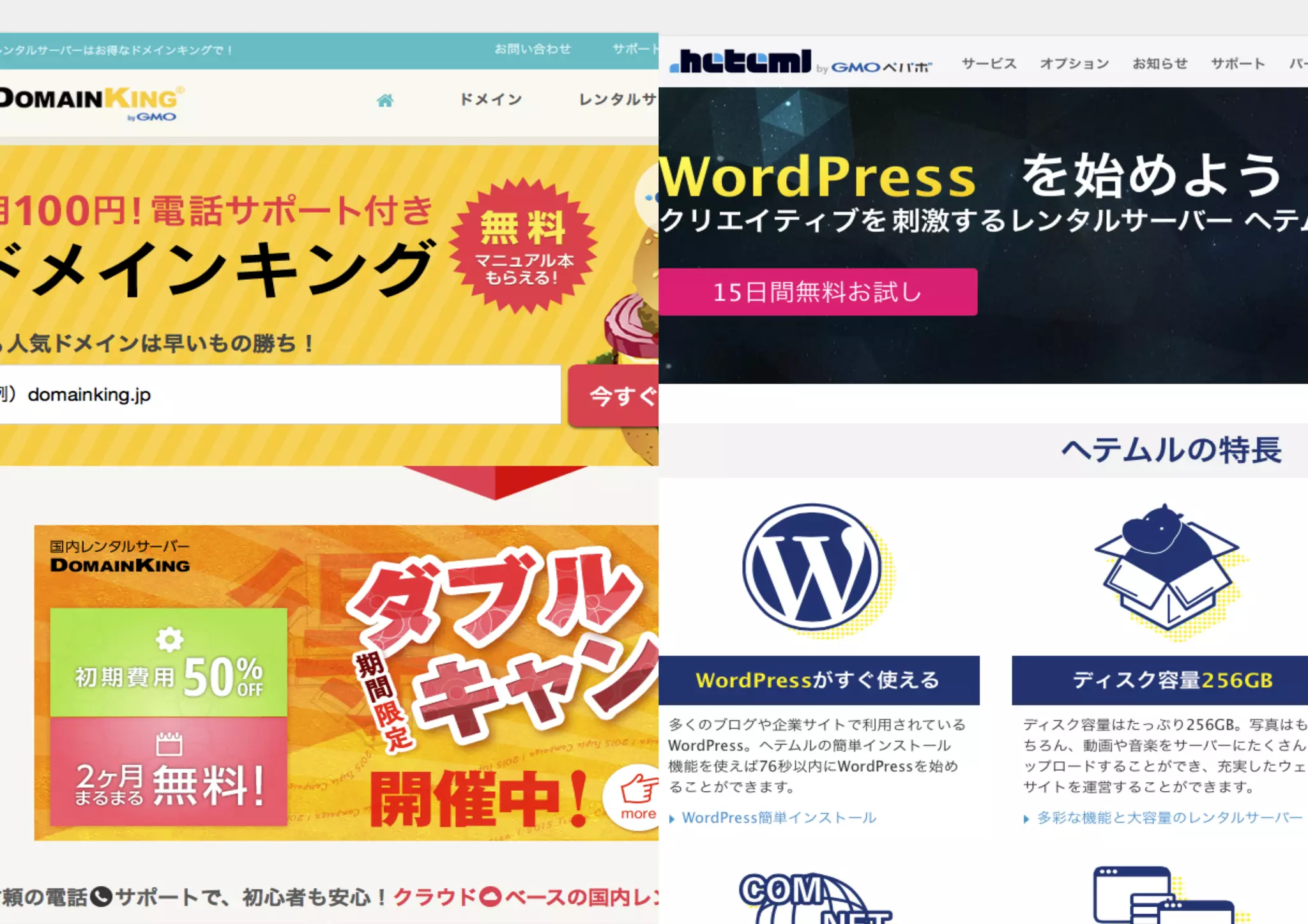Open ドメイン menu in DomainKing nav
The width and height of the screenshot is (1308, 924).
click(490, 99)
